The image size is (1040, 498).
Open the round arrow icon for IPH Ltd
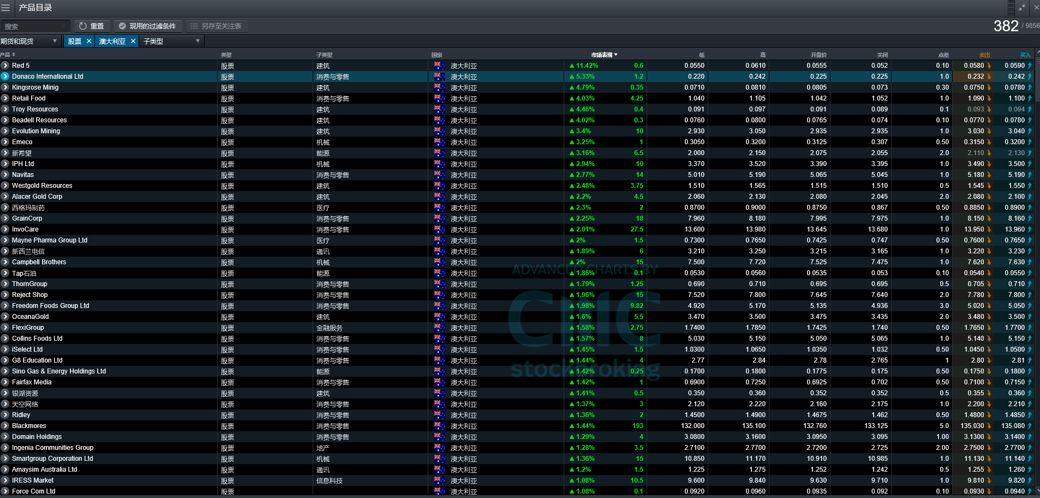(5, 164)
